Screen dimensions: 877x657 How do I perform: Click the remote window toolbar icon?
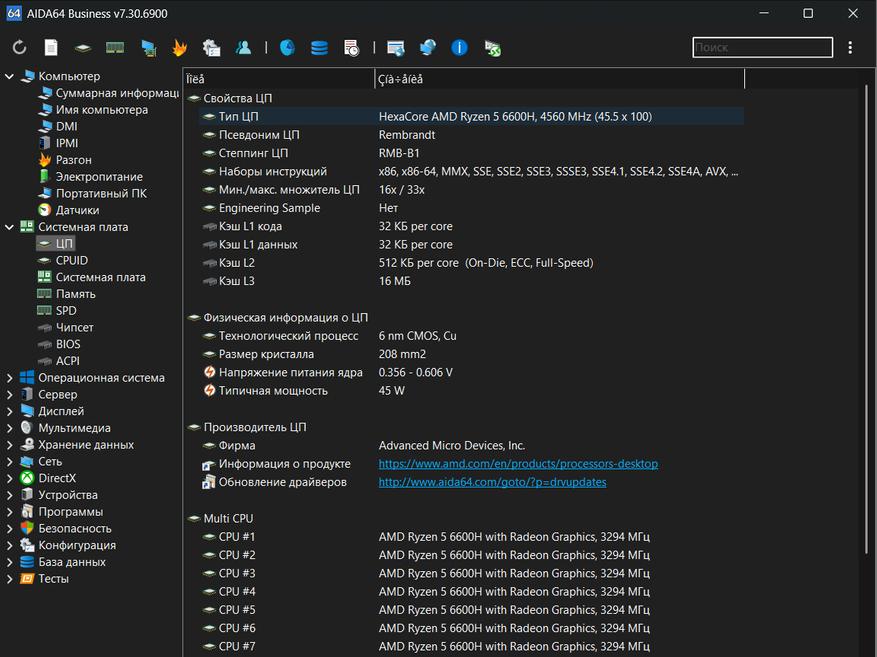click(x=395, y=48)
